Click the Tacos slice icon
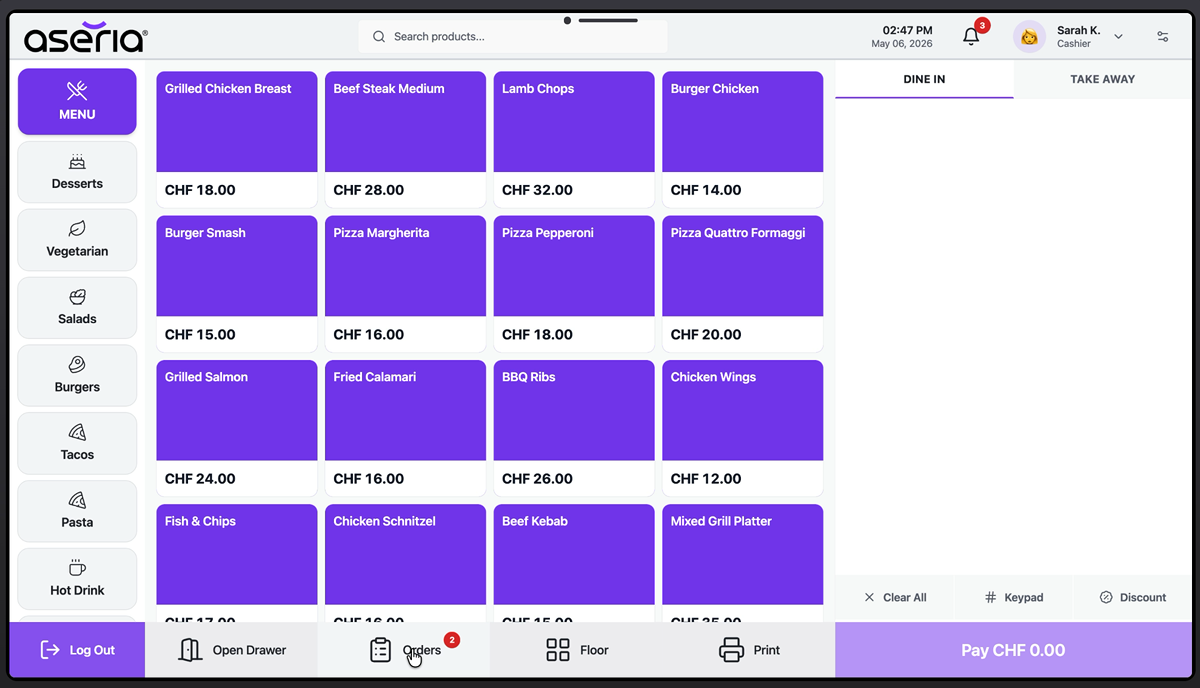Screen dimensions: 1200x688 coord(77,433)
